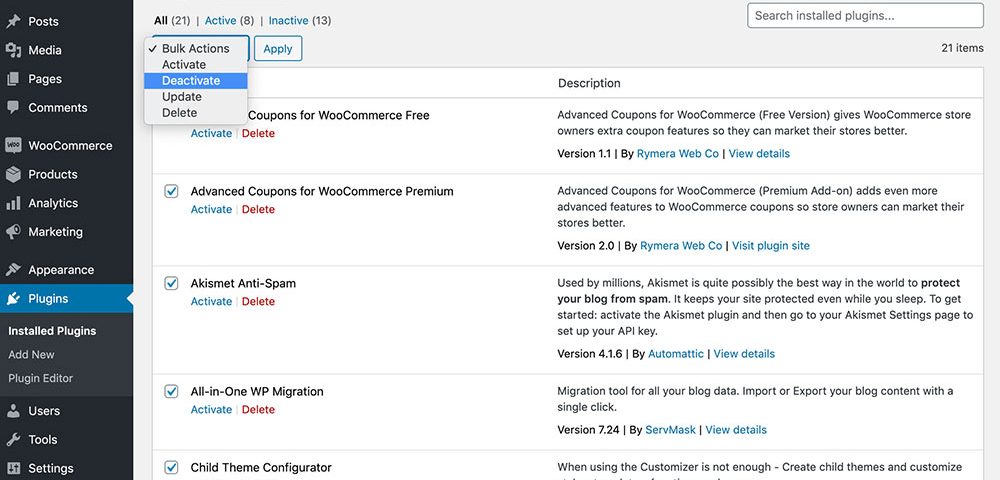Click the Settings sliders icon
The width and height of the screenshot is (1000, 480).
coord(13,469)
